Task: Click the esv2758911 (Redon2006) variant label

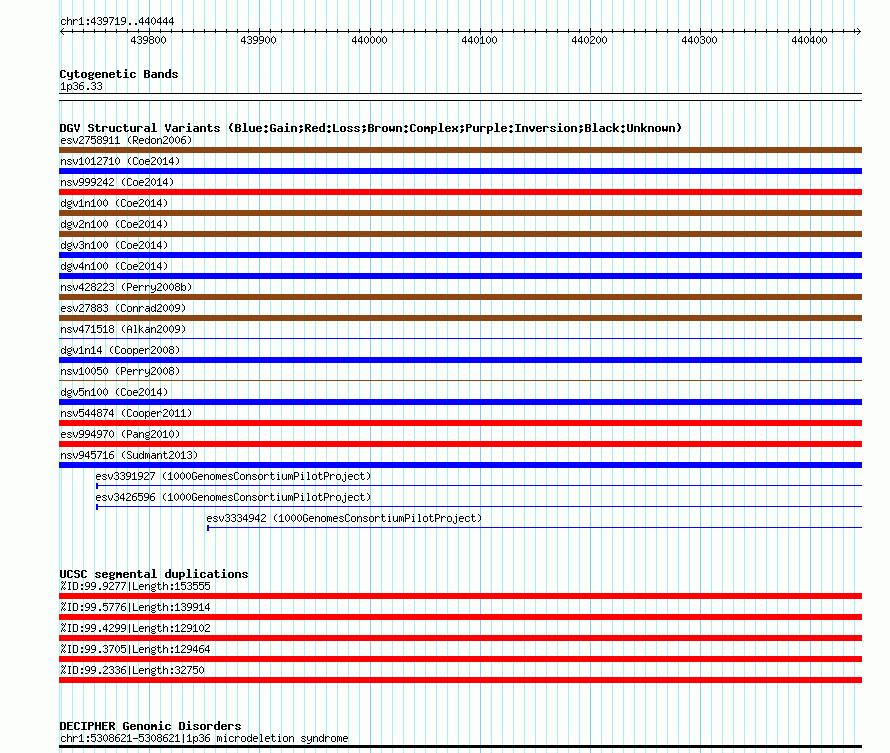Action: [x=126, y=140]
